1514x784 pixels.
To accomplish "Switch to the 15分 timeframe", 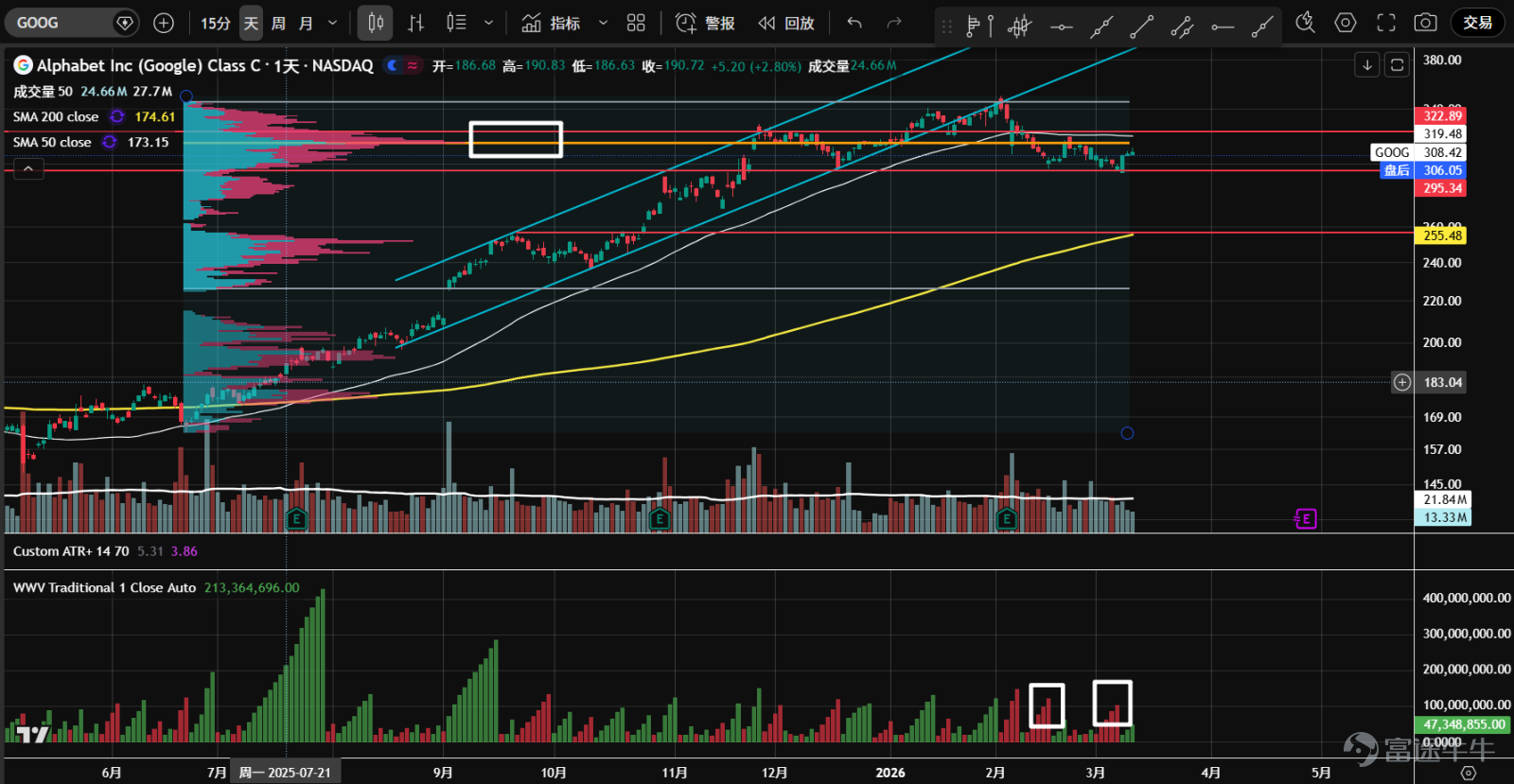I will [216, 23].
